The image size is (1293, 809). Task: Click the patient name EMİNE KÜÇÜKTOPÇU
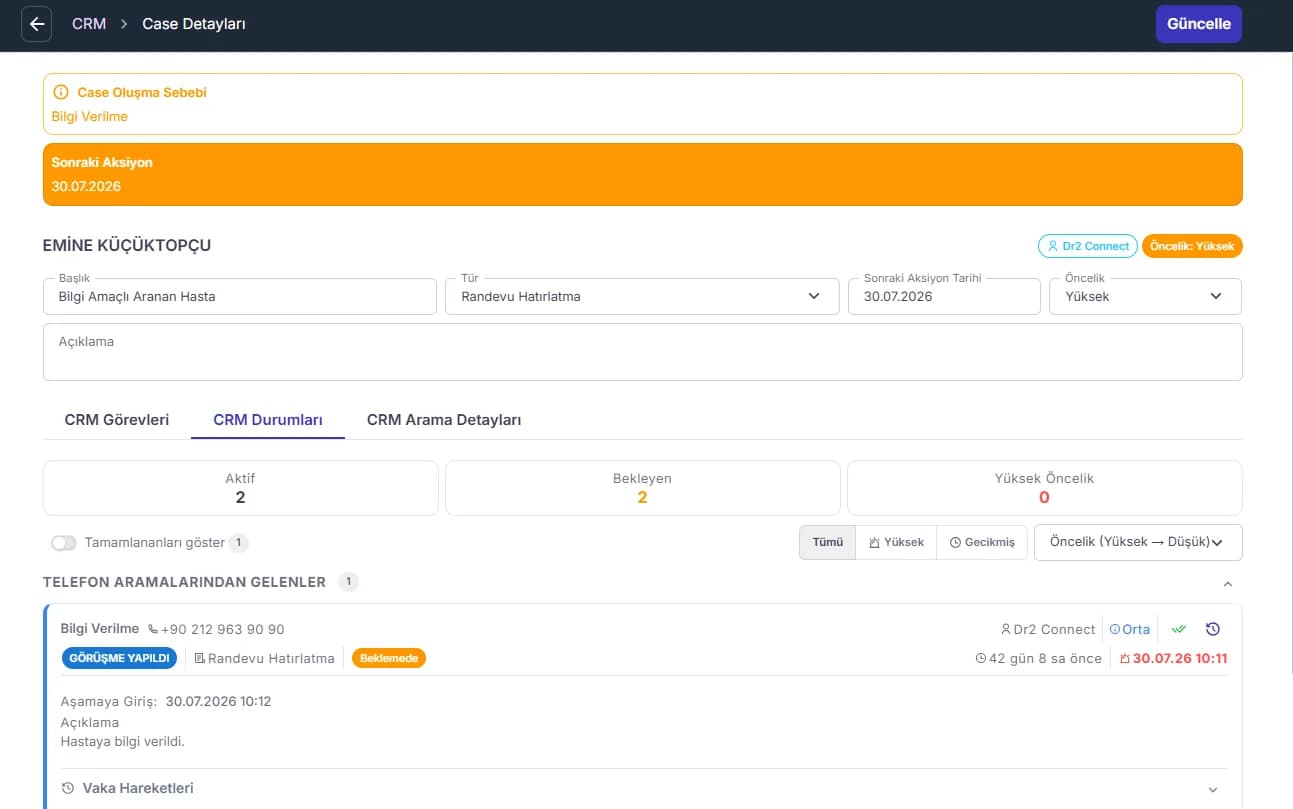pos(127,246)
